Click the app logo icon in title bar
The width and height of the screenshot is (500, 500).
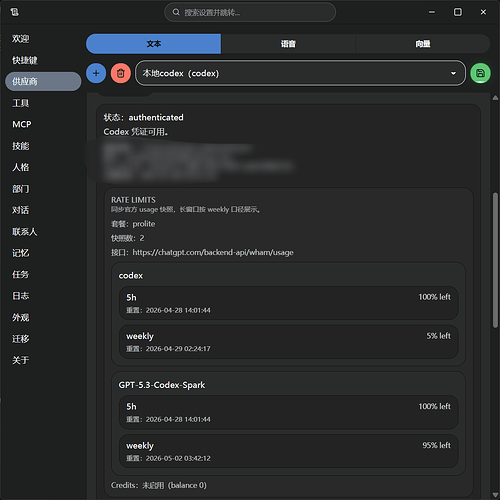point(15,12)
